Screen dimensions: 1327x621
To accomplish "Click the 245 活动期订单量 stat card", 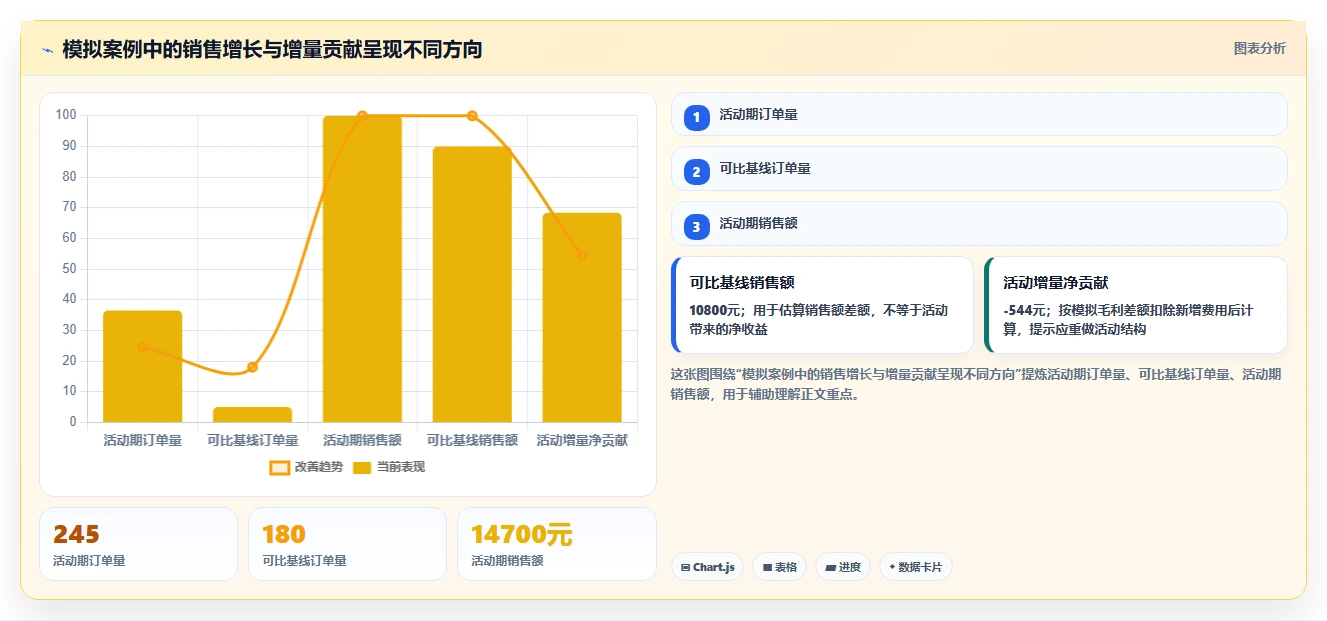I will 138,544.
